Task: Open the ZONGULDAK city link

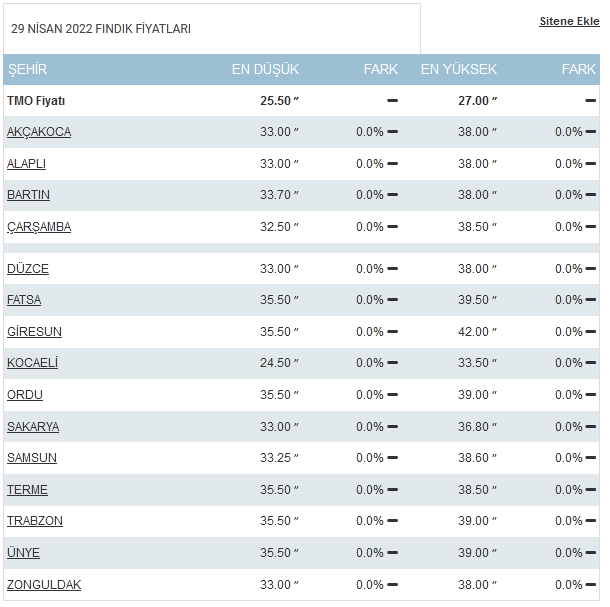Action: pos(44,585)
